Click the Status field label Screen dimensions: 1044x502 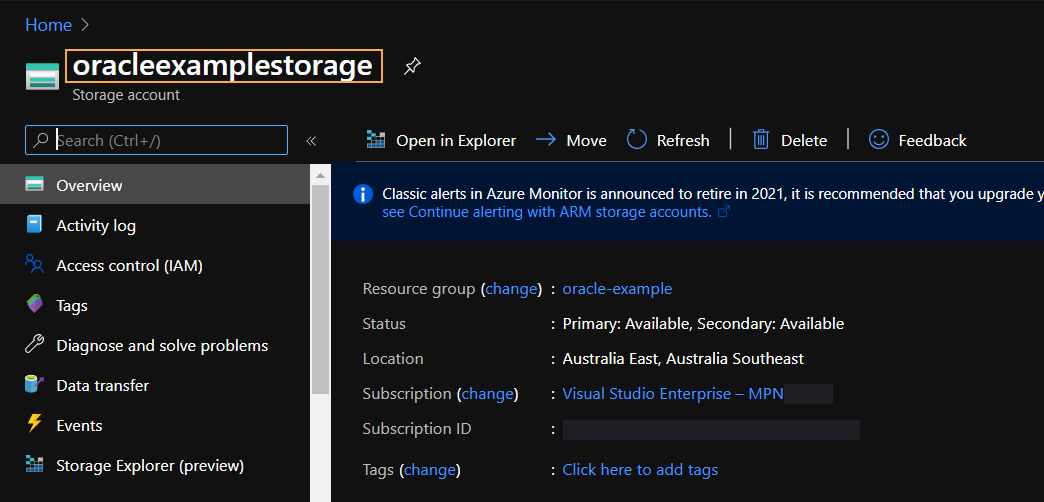[384, 324]
